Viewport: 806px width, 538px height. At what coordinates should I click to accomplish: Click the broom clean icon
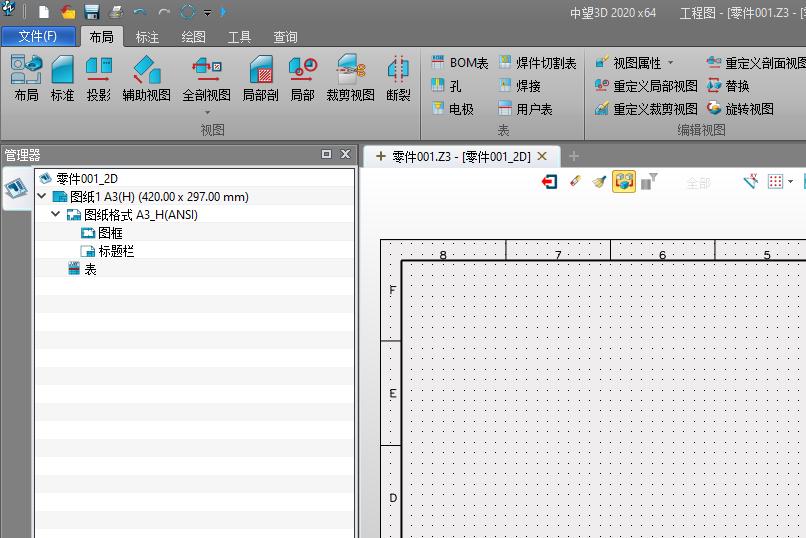[x=599, y=181]
